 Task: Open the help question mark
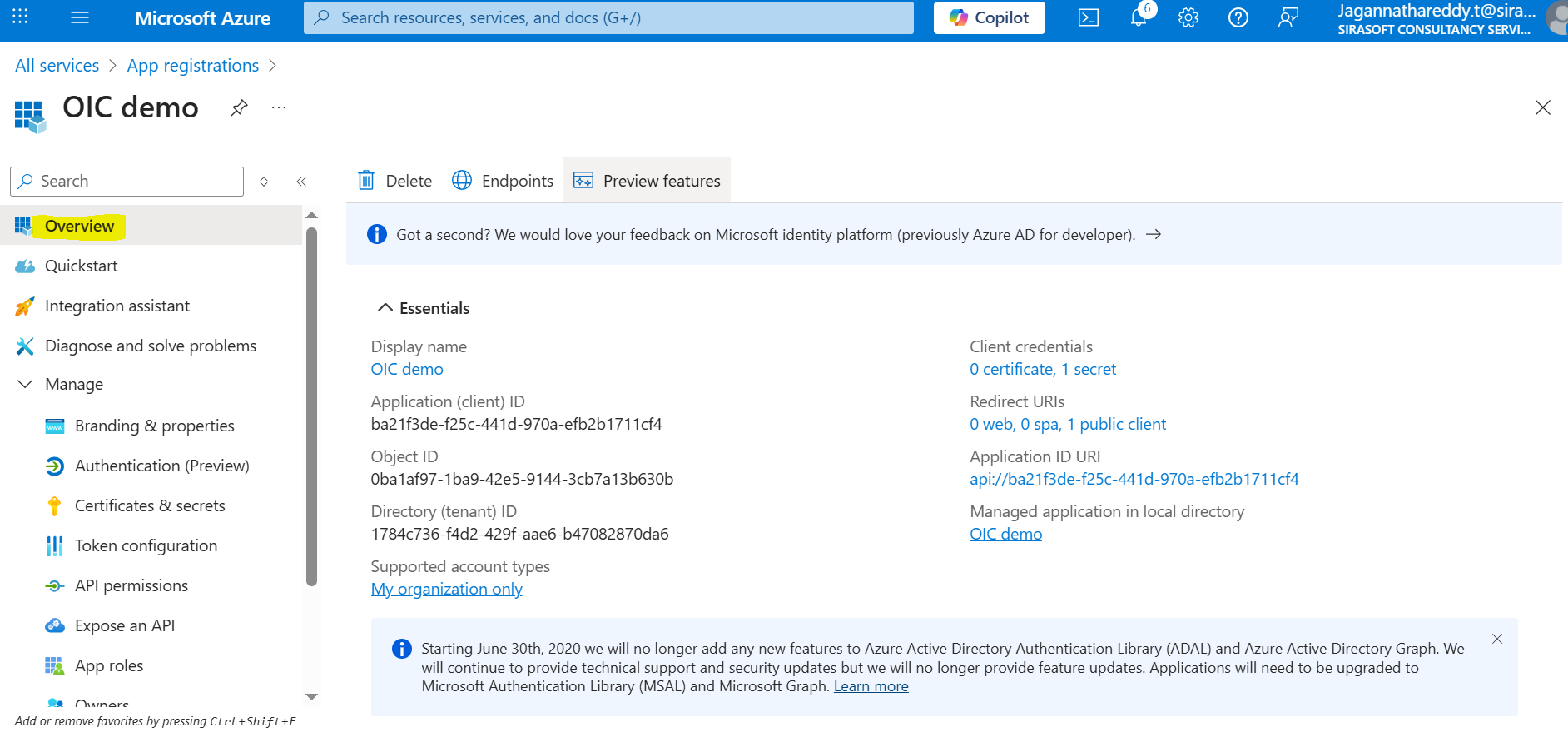point(1238,17)
